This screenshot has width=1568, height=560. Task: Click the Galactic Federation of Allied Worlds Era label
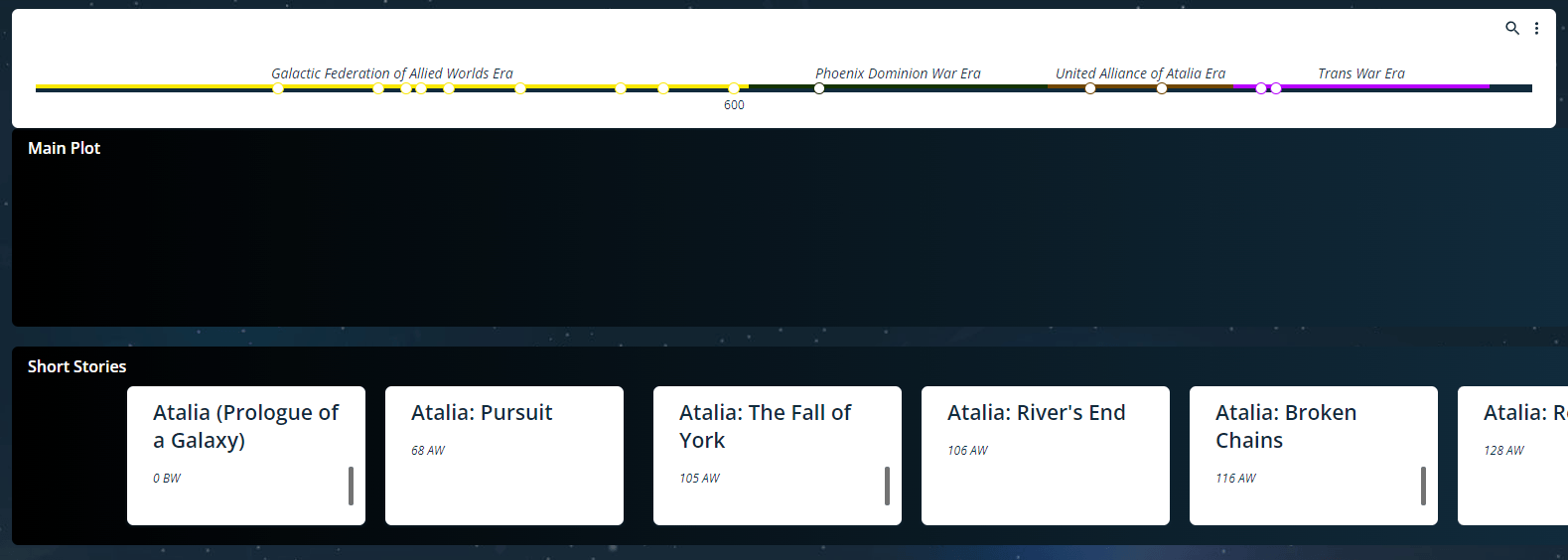tap(392, 73)
